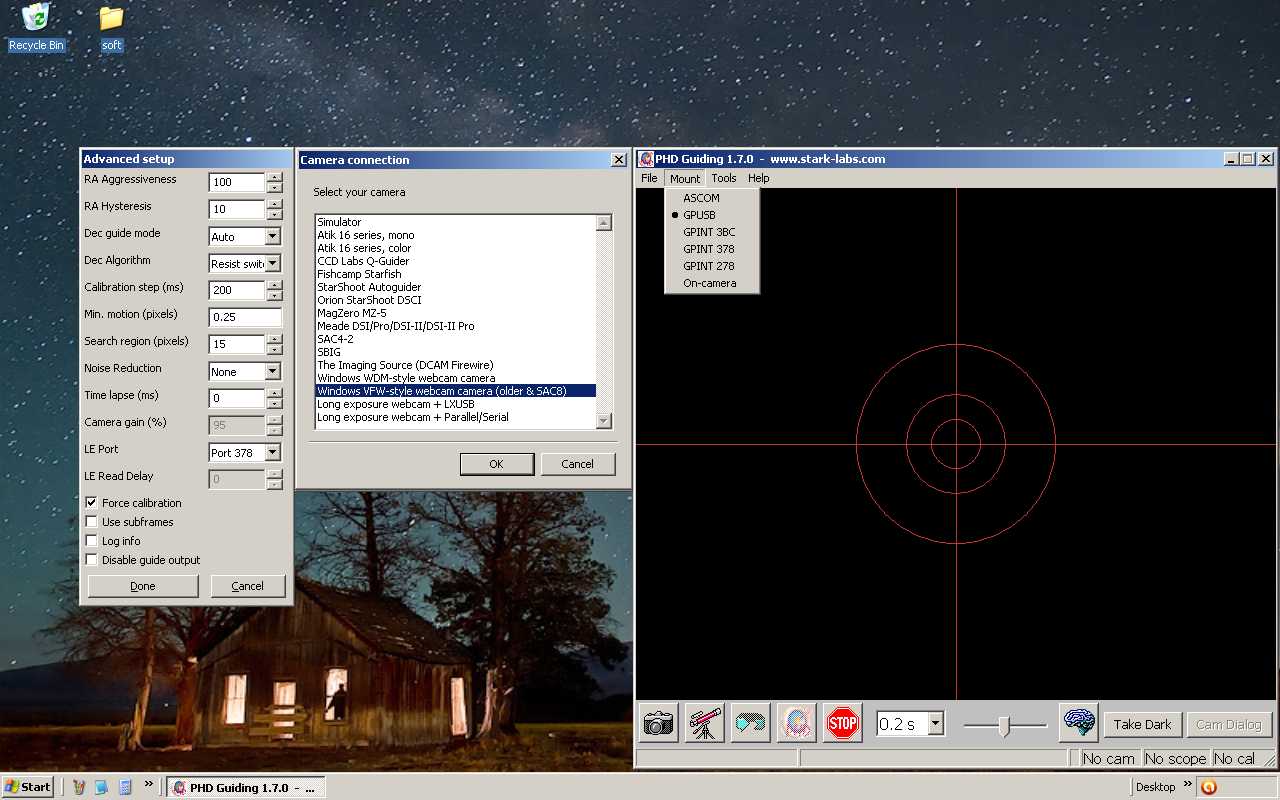Click the RA Aggressiveness value field
The height and width of the screenshot is (800, 1280).
(x=237, y=182)
